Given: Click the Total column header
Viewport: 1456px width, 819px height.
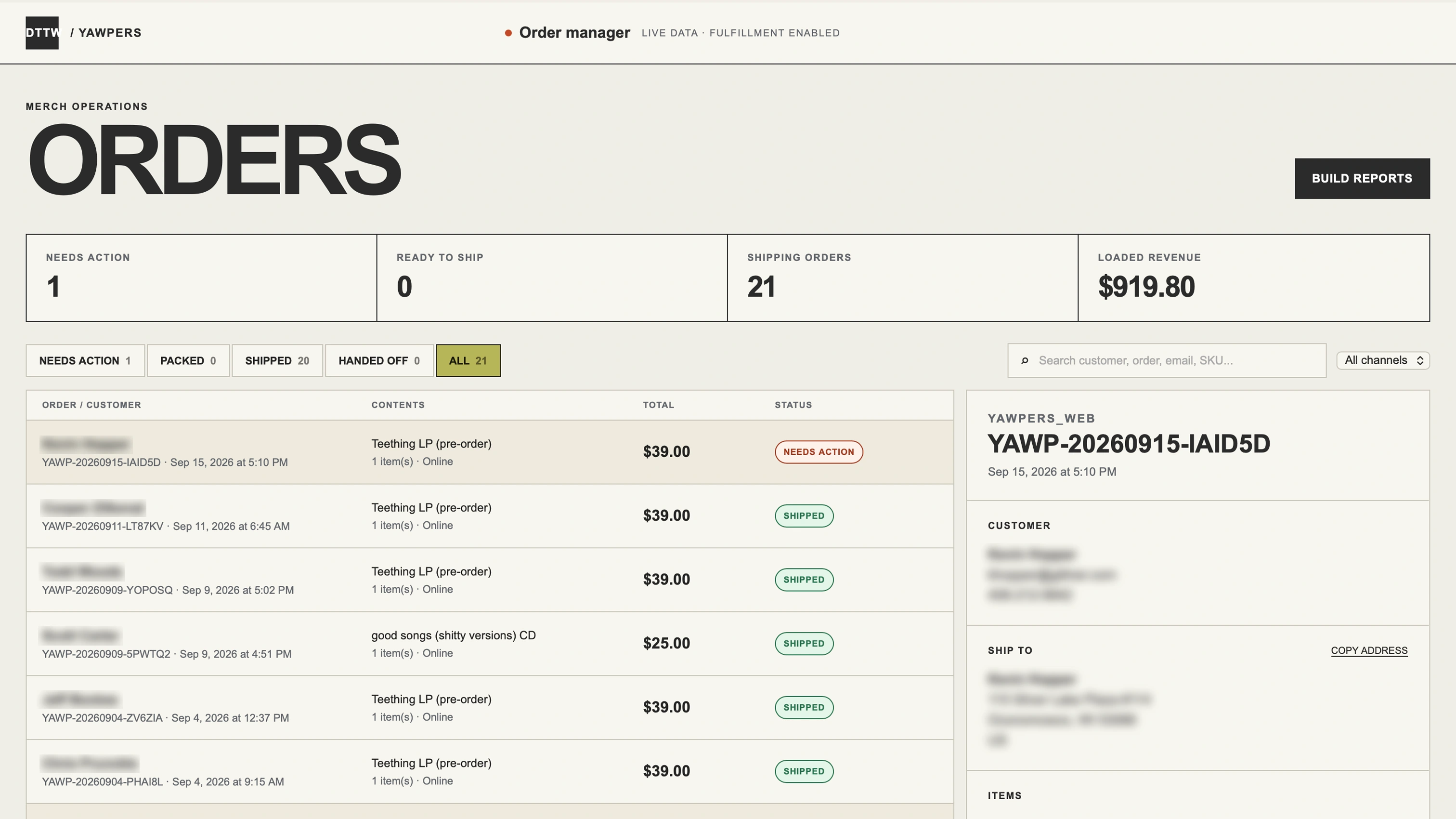Looking at the screenshot, I should pyautogui.click(x=659, y=405).
